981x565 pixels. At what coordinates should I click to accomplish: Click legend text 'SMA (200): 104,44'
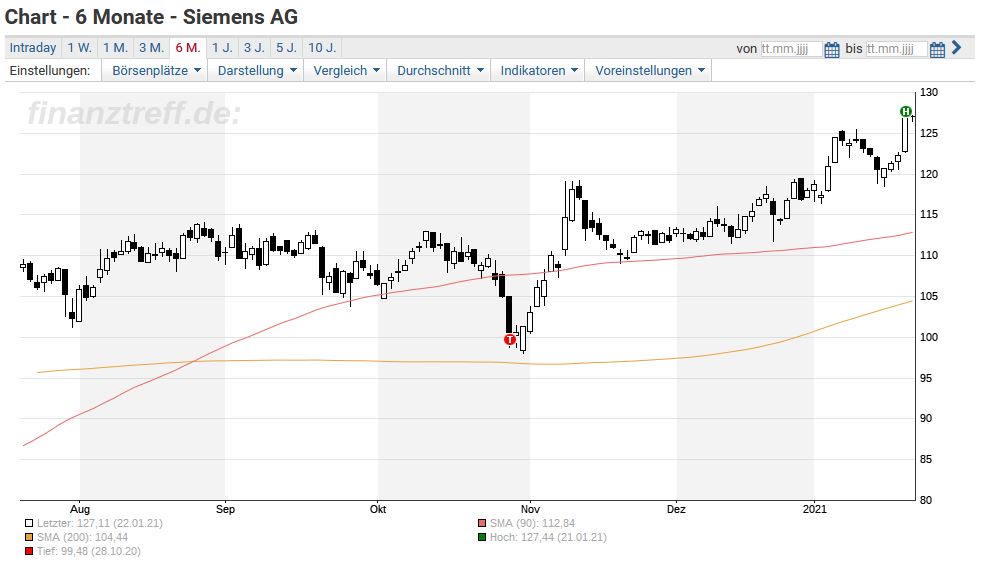pos(82,537)
